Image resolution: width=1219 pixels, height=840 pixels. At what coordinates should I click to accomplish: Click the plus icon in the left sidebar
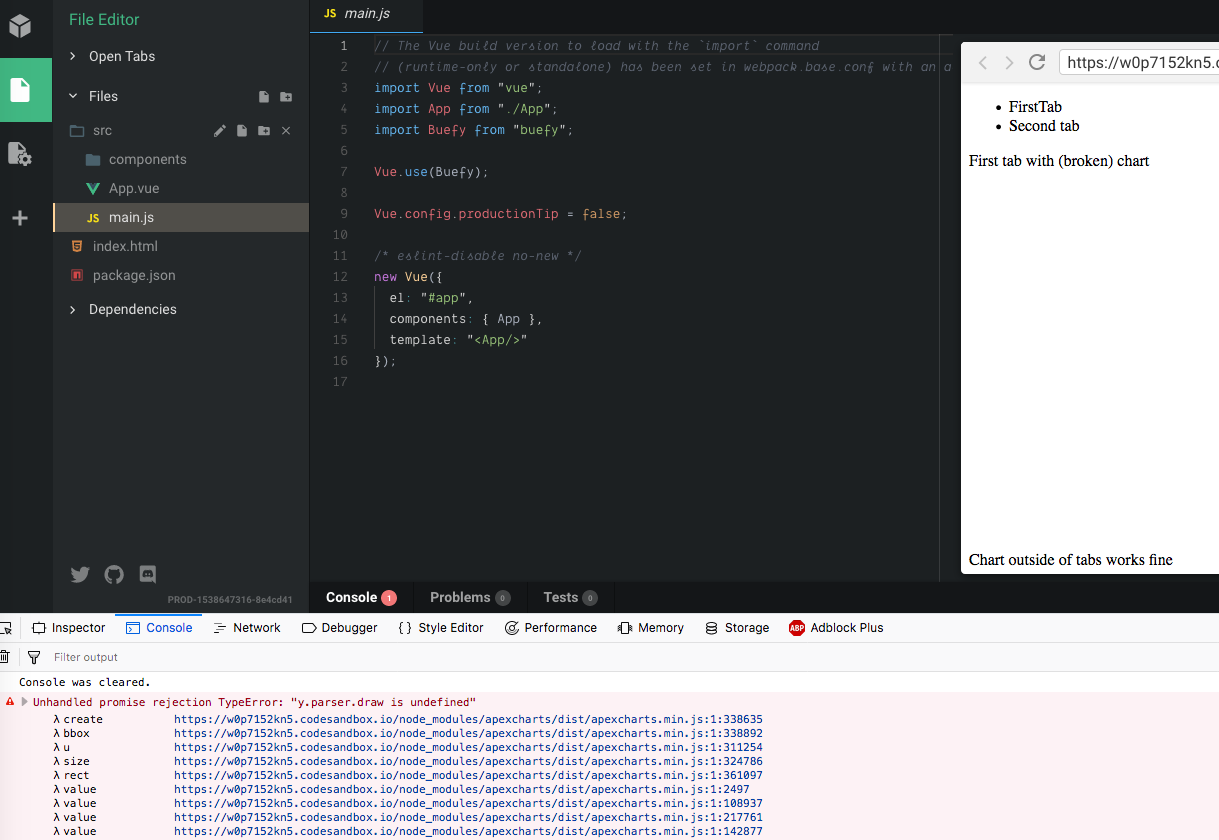click(x=20, y=217)
